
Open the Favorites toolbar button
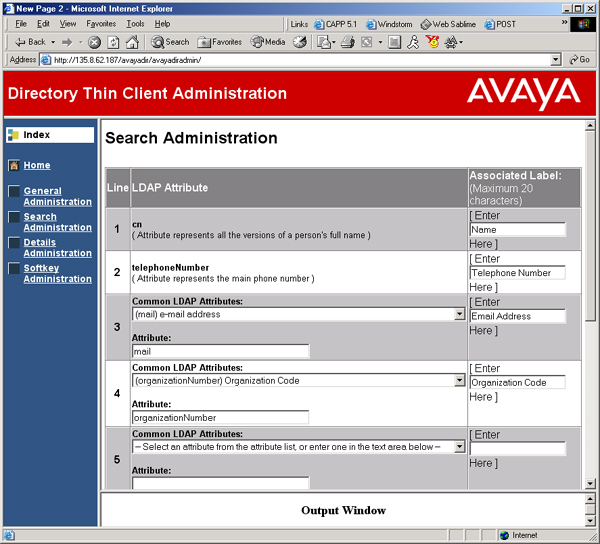coord(220,42)
